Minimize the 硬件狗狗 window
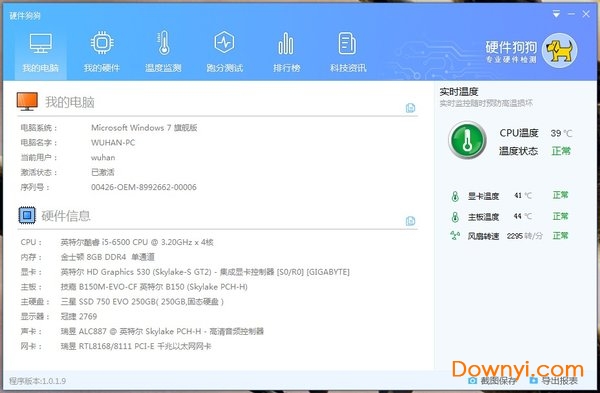Image resolution: width=600 pixels, height=393 pixels. (571, 14)
